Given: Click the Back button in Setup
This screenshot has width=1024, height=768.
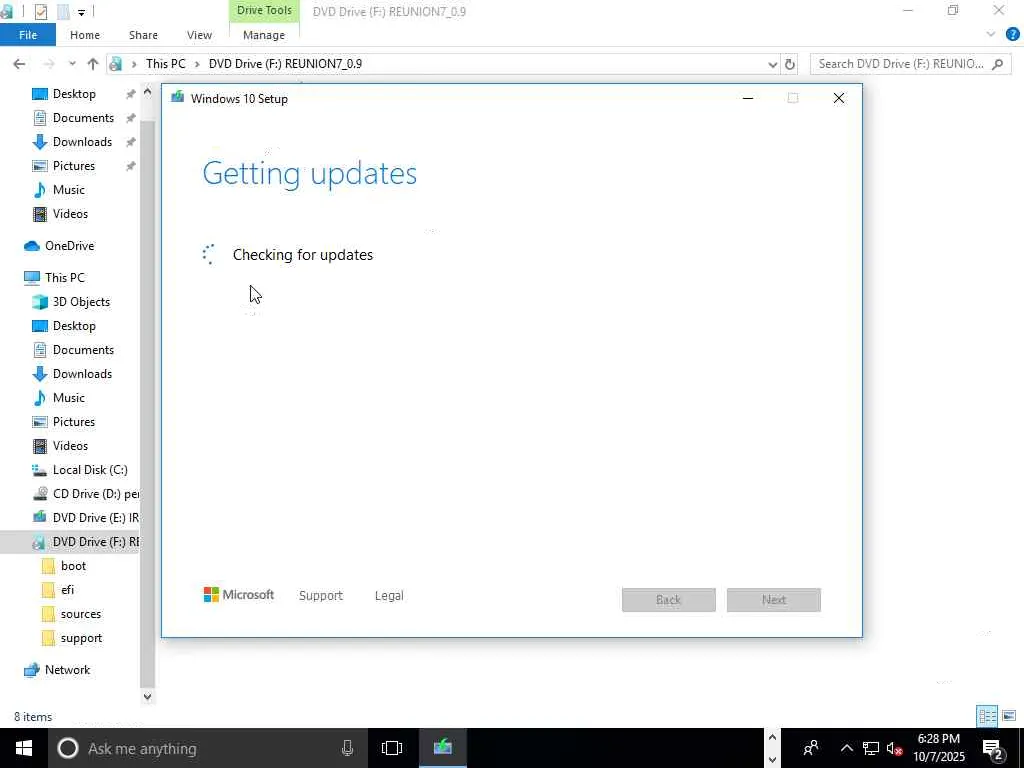Looking at the screenshot, I should point(669,600).
